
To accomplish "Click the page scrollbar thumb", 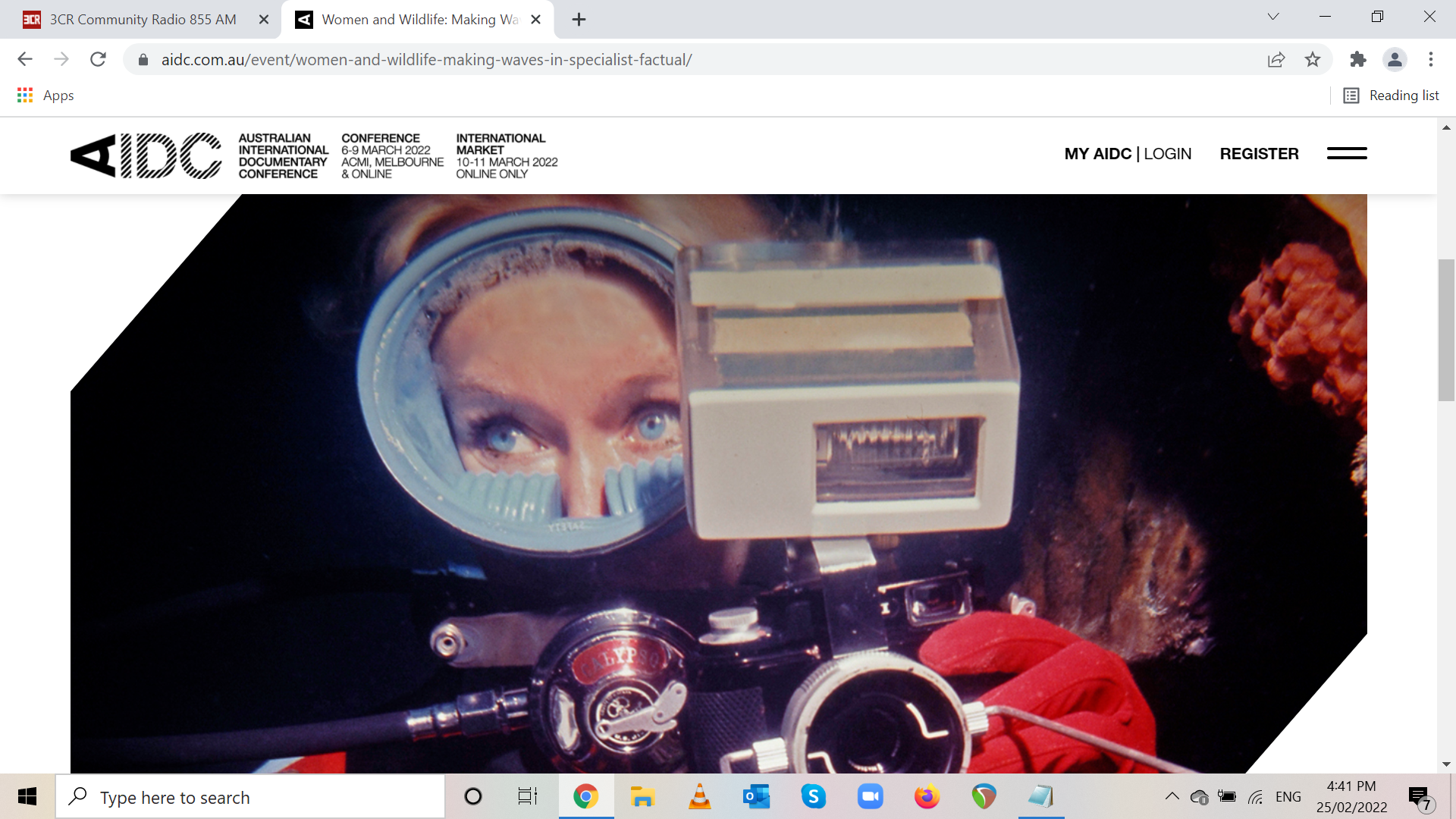I will pyautogui.click(x=1446, y=330).
